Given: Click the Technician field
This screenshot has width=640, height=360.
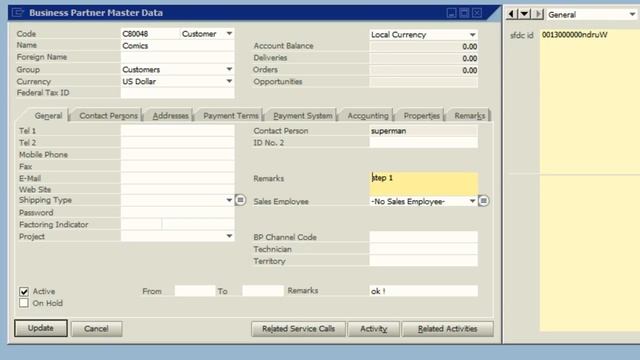Looking at the screenshot, I should click(423, 249).
